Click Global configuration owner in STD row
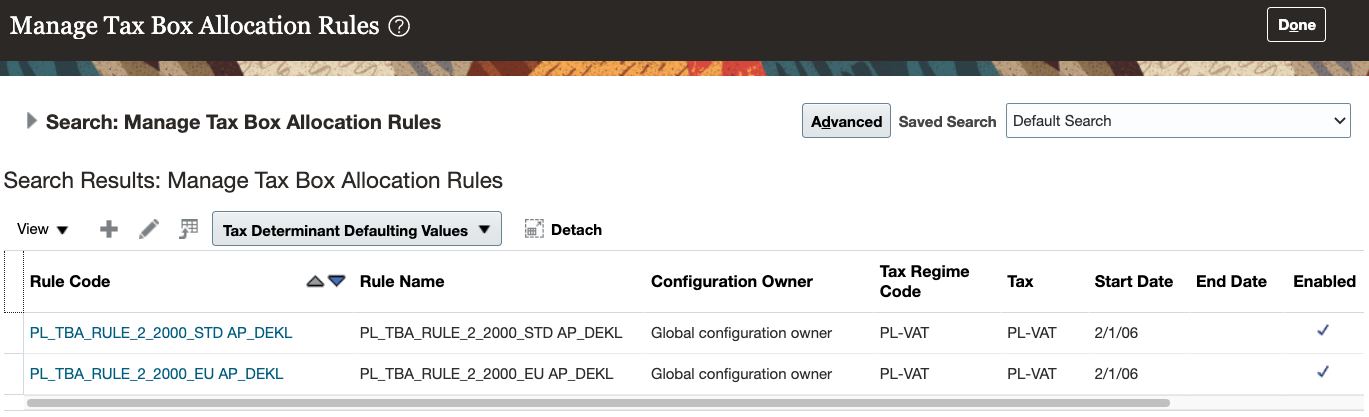The width and height of the screenshot is (1369, 417). point(741,333)
